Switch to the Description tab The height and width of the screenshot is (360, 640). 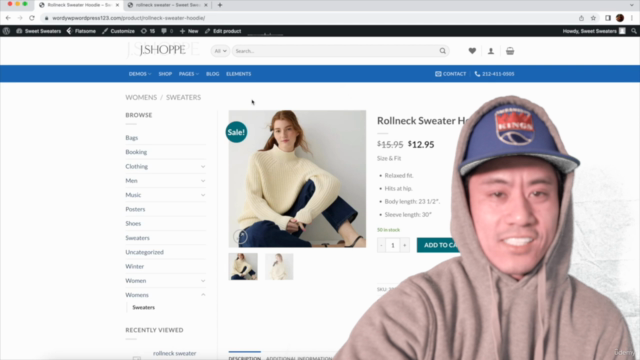(x=244, y=358)
